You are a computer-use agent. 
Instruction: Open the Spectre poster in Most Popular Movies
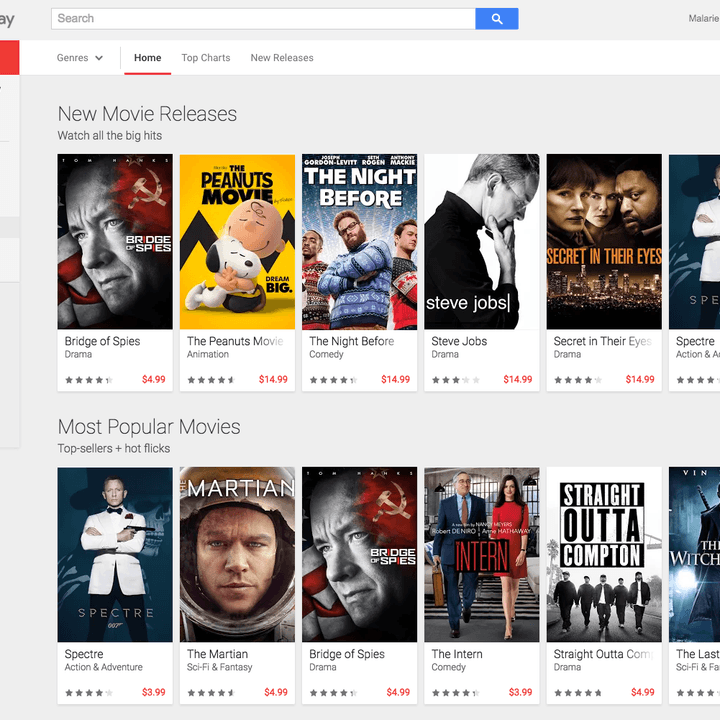click(x=115, y=555)
